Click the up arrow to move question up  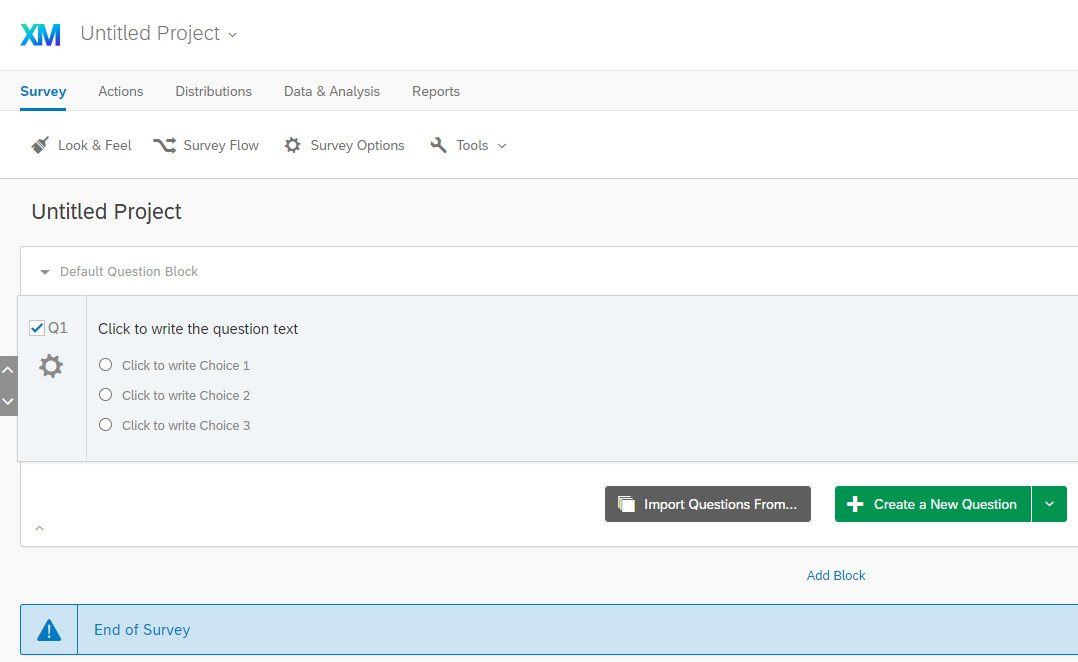coord(8,369)
